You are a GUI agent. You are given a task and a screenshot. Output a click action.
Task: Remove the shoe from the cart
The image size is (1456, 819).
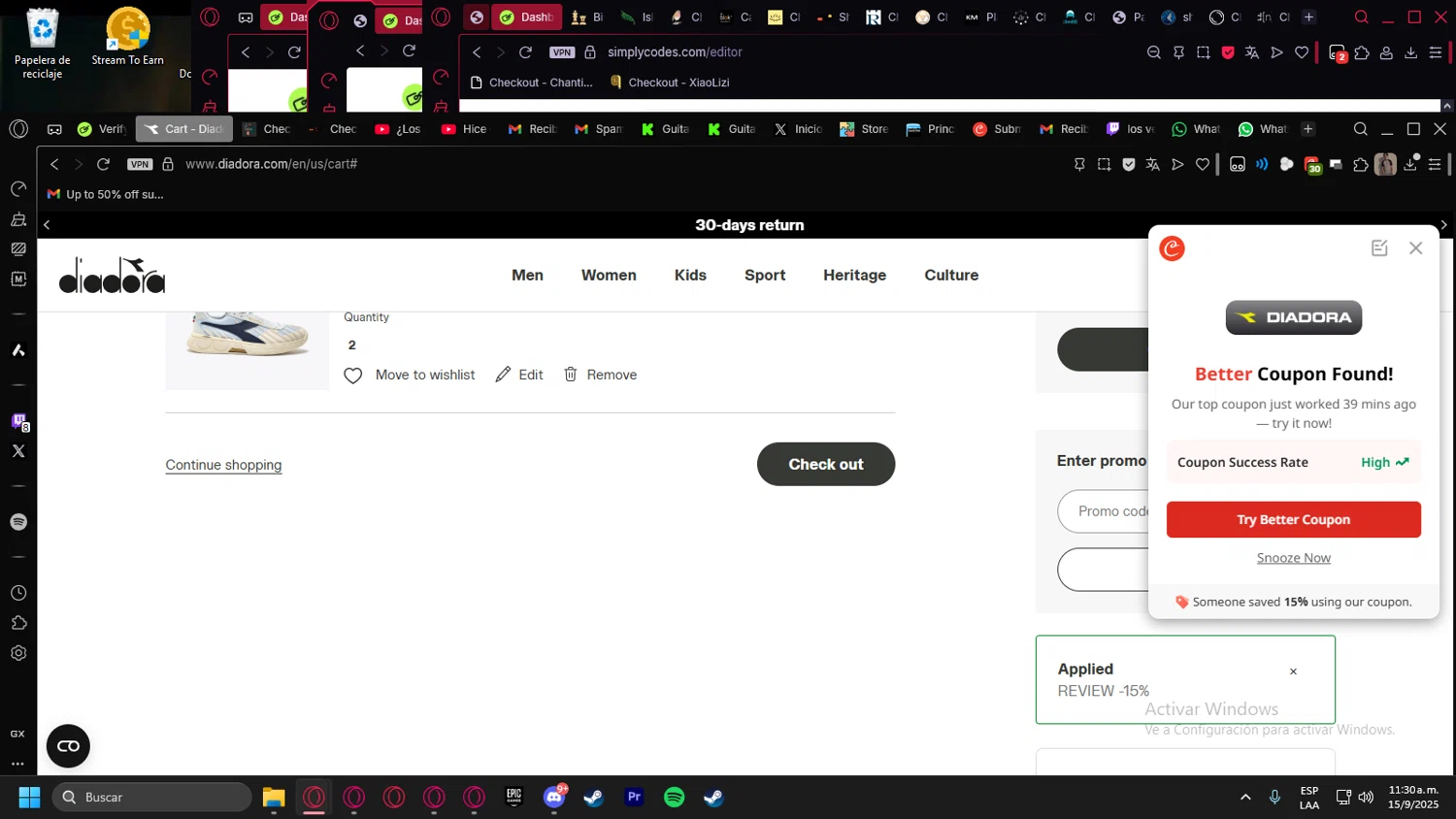pos(600,375)
